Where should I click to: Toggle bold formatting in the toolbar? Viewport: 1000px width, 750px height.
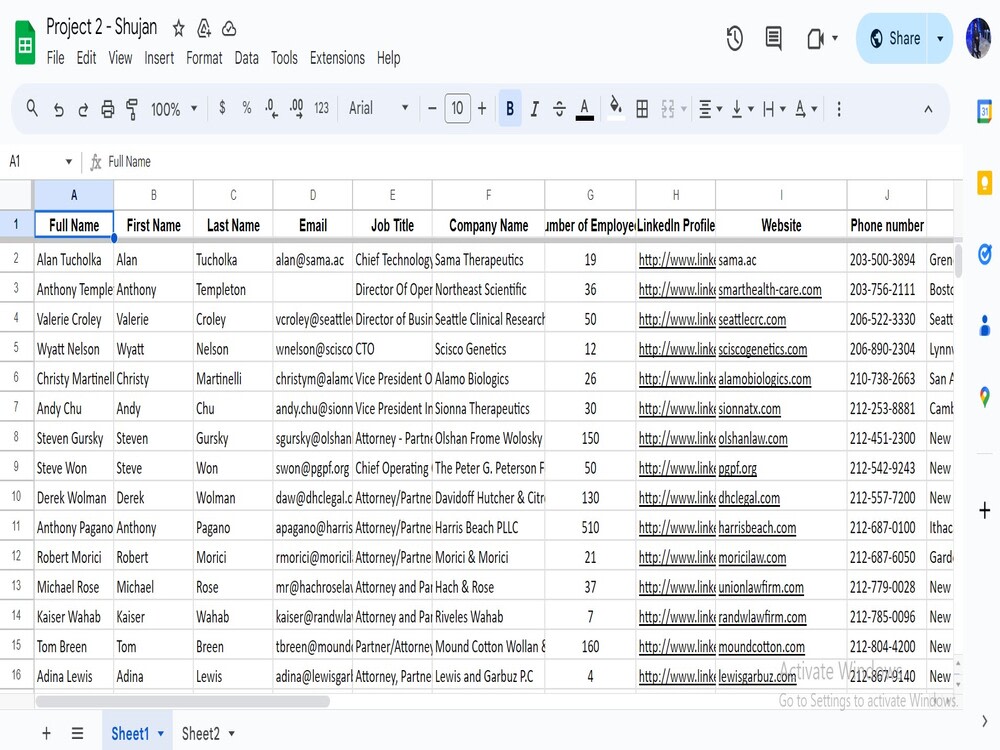coord(509,108)
